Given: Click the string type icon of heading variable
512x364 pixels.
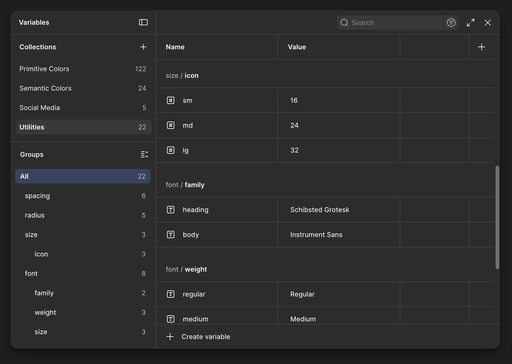Looking at the screenshot, I should click(x=171, y=210).
